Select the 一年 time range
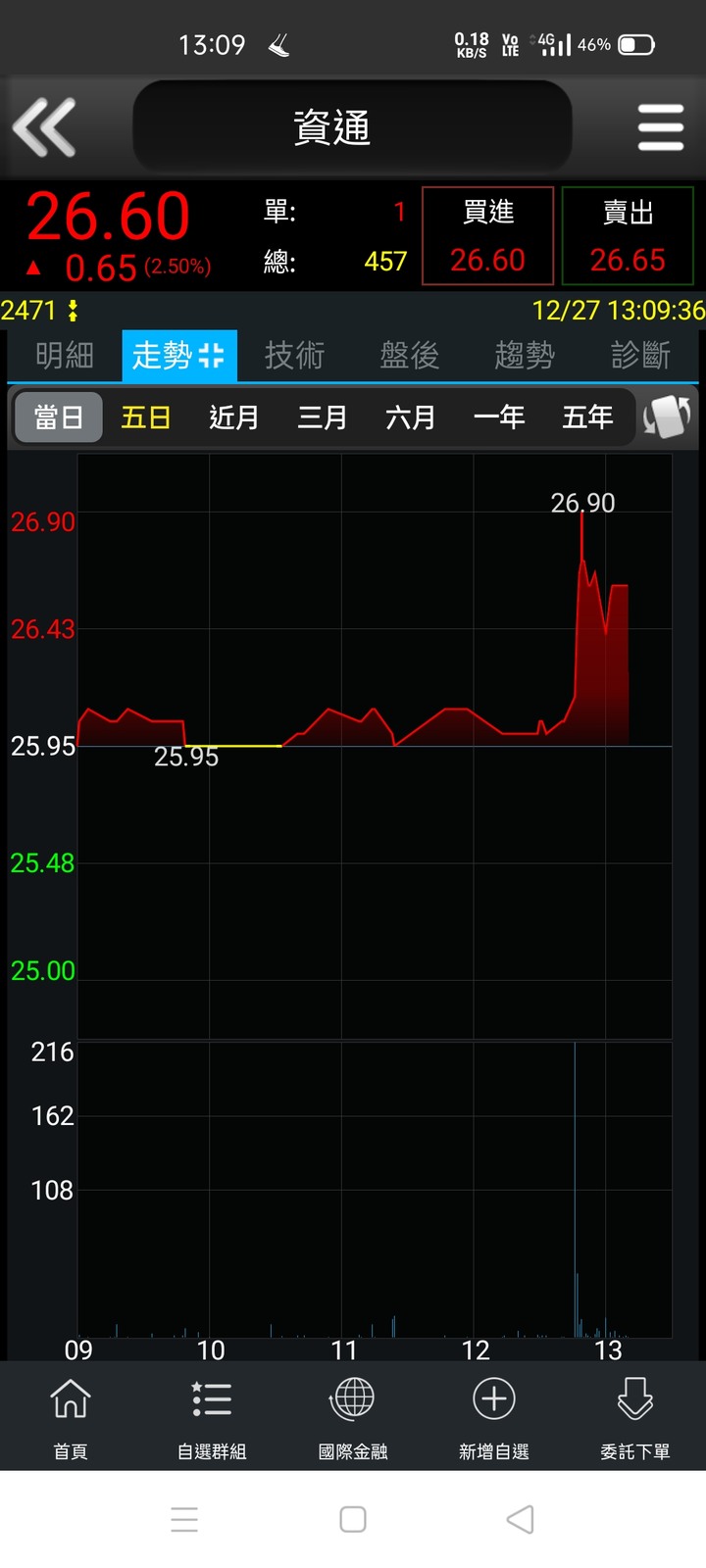This screenshot has width=706, height=1568. (x=499, y=417)
